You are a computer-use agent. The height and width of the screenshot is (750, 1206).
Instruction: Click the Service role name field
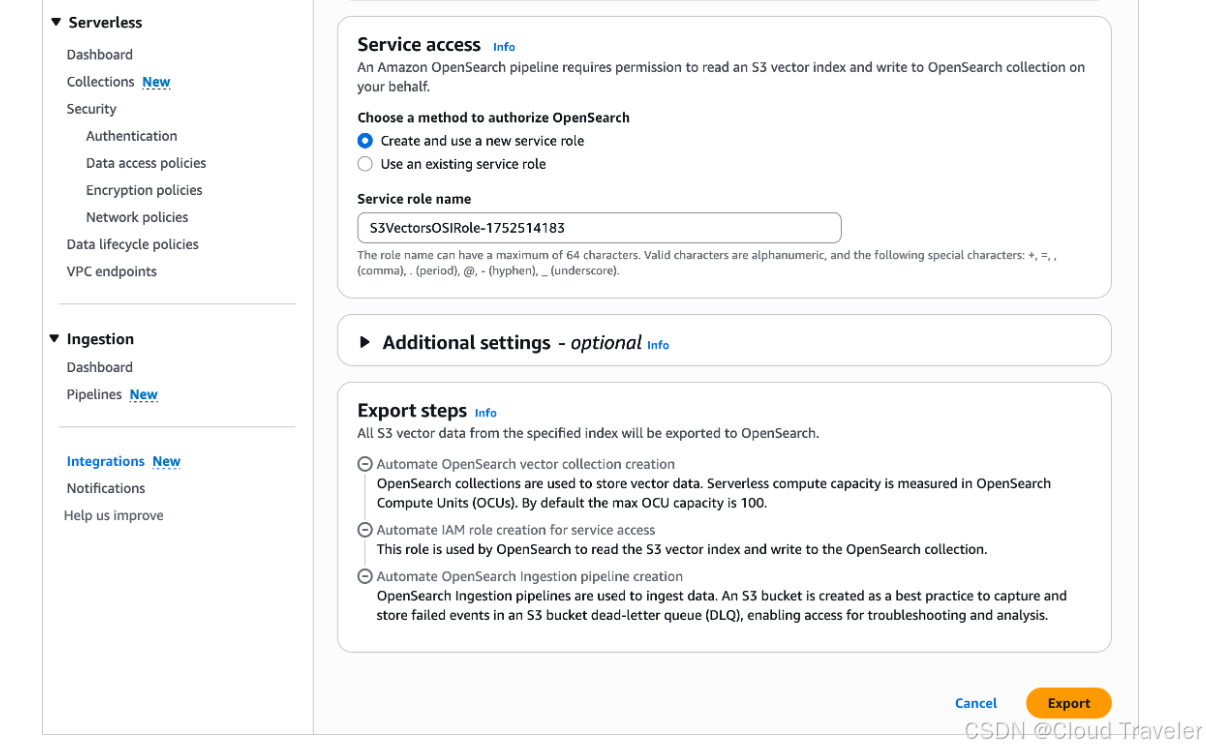pyautogui.click(x=599, y=228)
